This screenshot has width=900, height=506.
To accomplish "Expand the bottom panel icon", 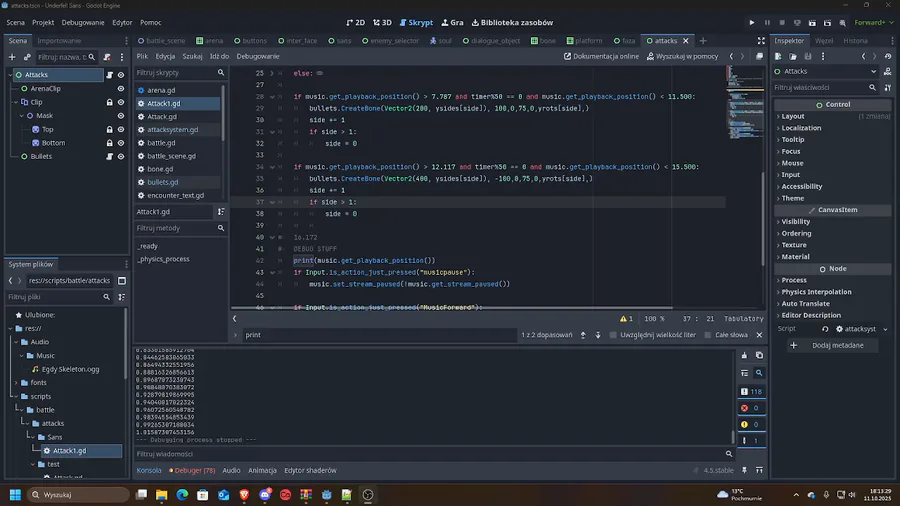I will pyautogui.click(x=759, y=470).
